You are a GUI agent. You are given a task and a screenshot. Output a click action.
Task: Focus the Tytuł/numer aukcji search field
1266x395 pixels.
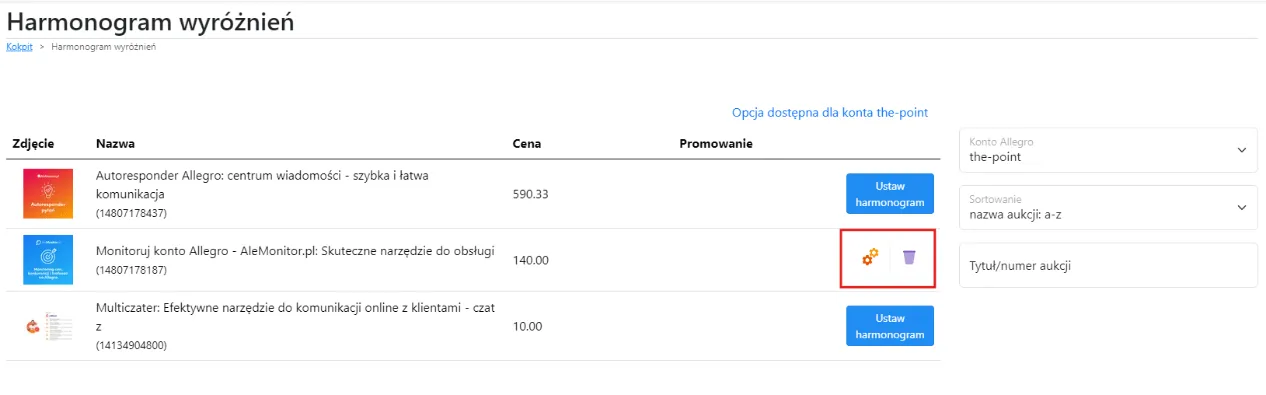click(x=1108, y=265)
